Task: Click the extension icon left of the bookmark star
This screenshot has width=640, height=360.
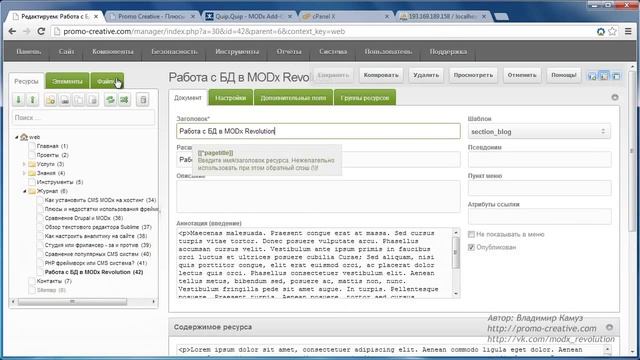Action: coord(600,31)
